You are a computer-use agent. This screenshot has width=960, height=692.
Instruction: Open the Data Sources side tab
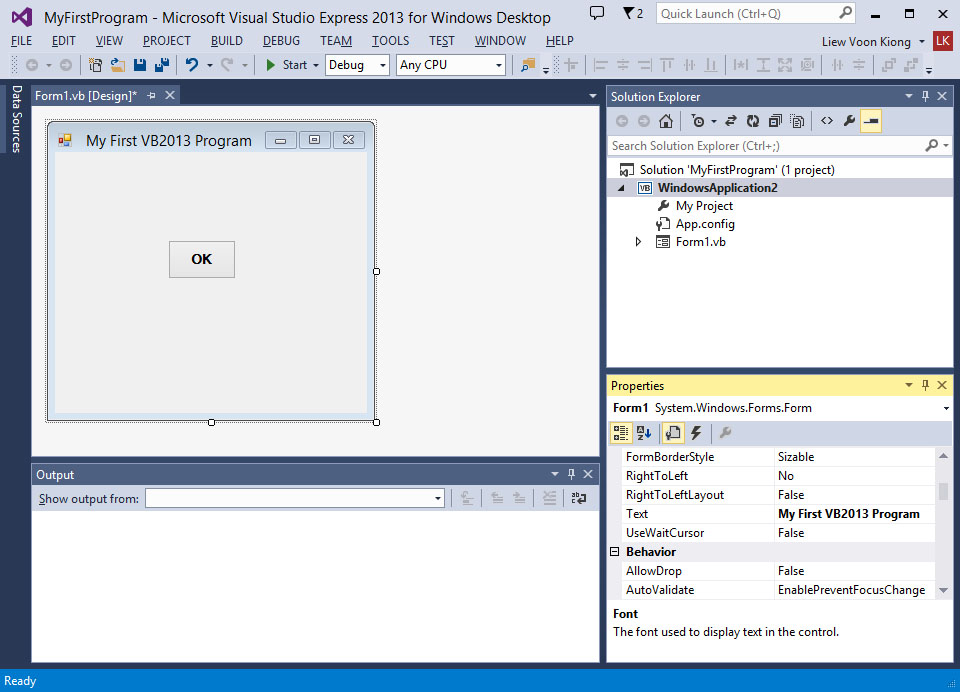point(16,118)
